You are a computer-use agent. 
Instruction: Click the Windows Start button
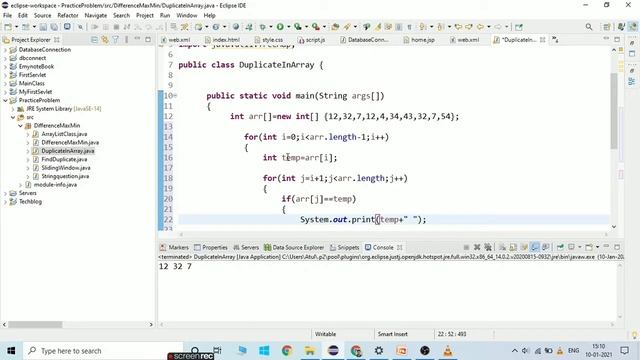click(11, 351)
